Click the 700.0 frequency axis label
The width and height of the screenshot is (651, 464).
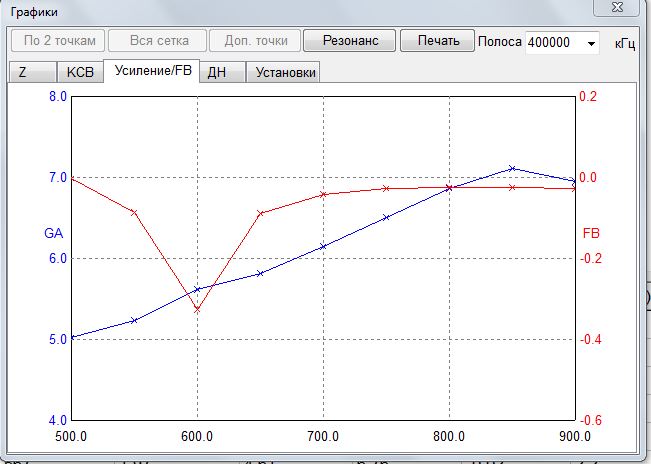click(x=323, y=437)
